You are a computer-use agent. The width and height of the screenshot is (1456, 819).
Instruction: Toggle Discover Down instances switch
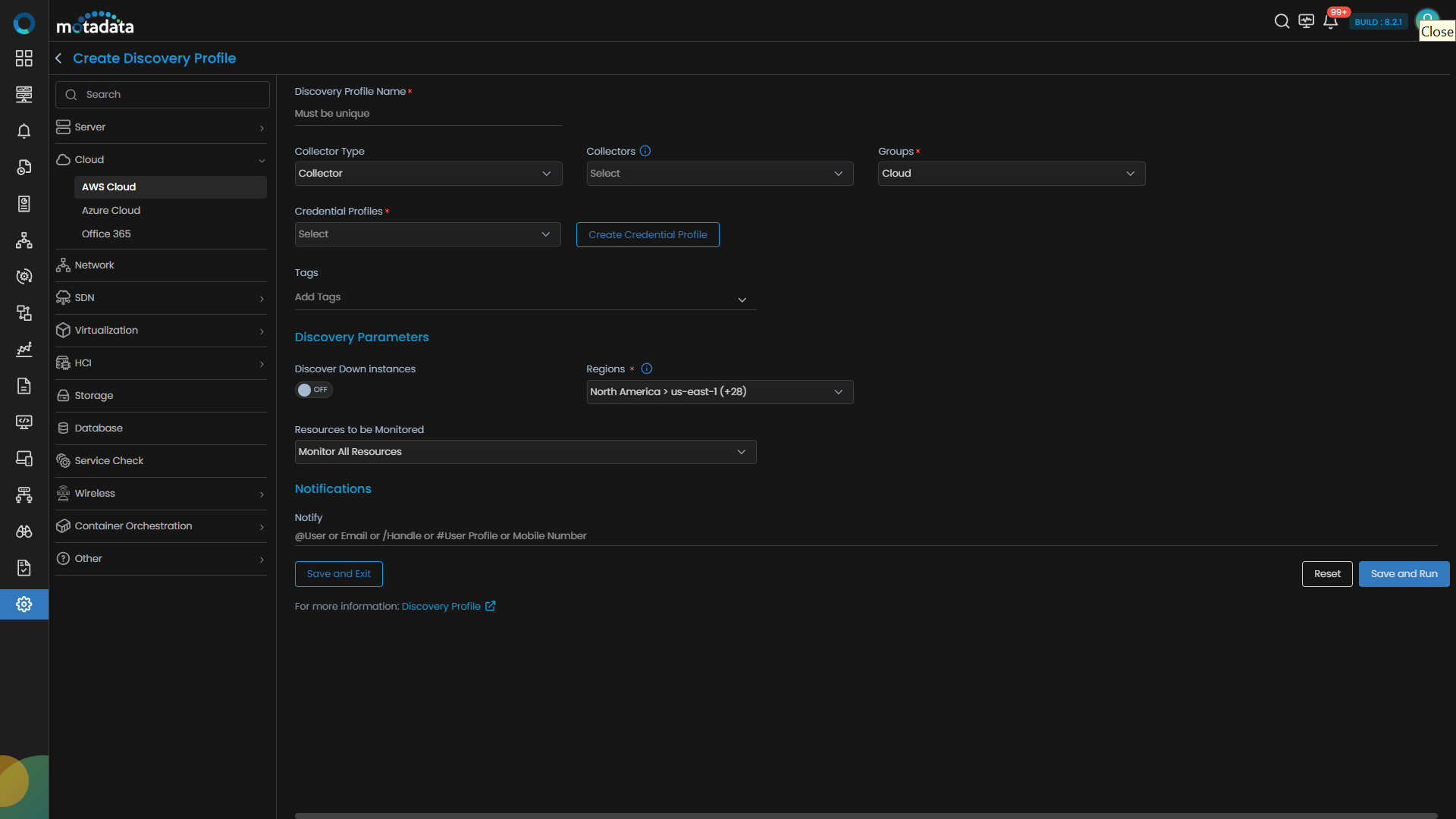[313, 390]
